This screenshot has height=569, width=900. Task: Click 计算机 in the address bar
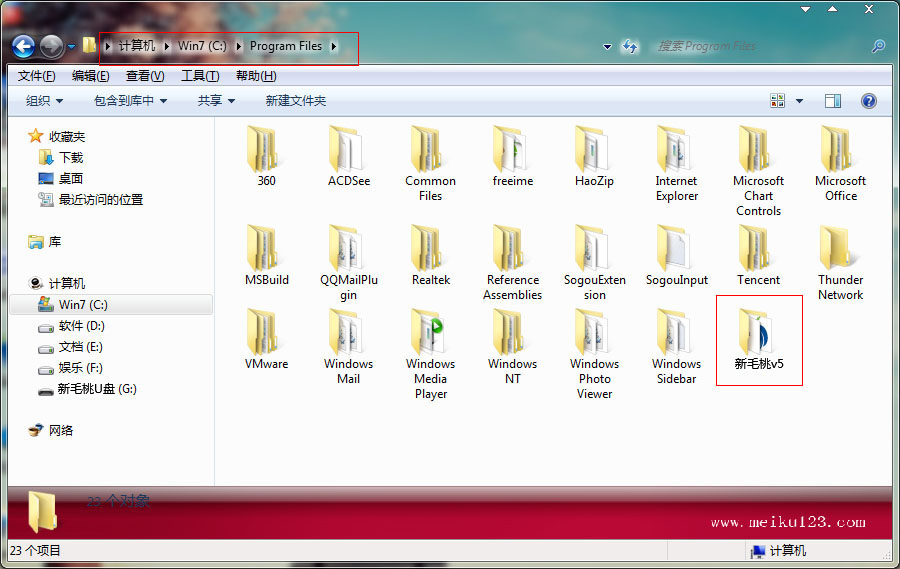(x=137, y=46)
